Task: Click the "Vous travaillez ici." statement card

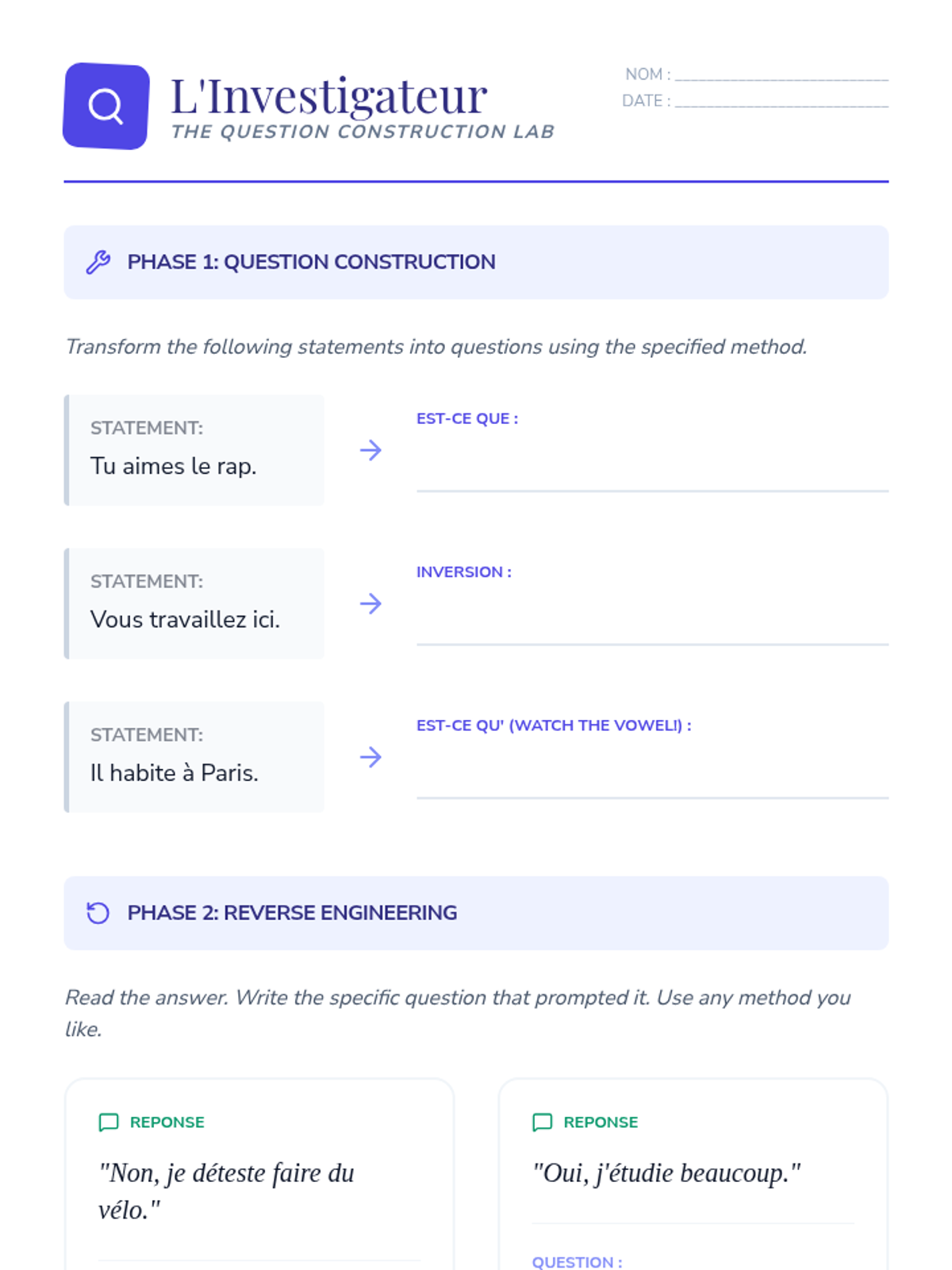Action: [194, 603]
